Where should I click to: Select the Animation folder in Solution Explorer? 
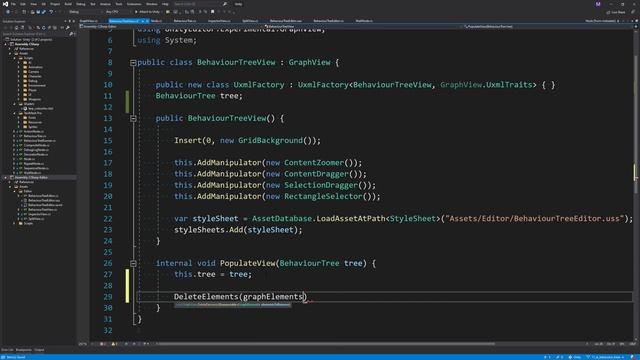[35, 67]
